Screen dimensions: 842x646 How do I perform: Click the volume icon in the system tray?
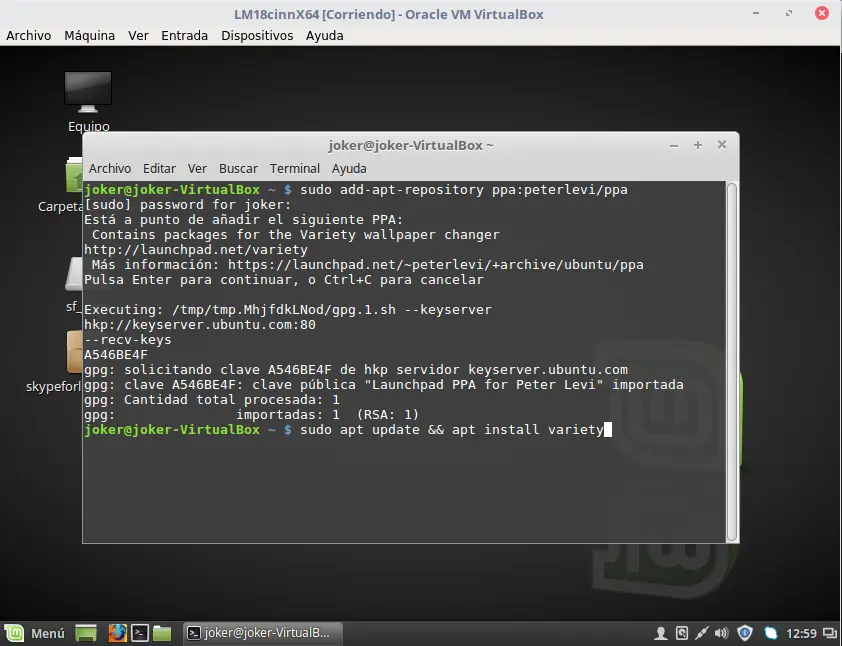[720, 633]
